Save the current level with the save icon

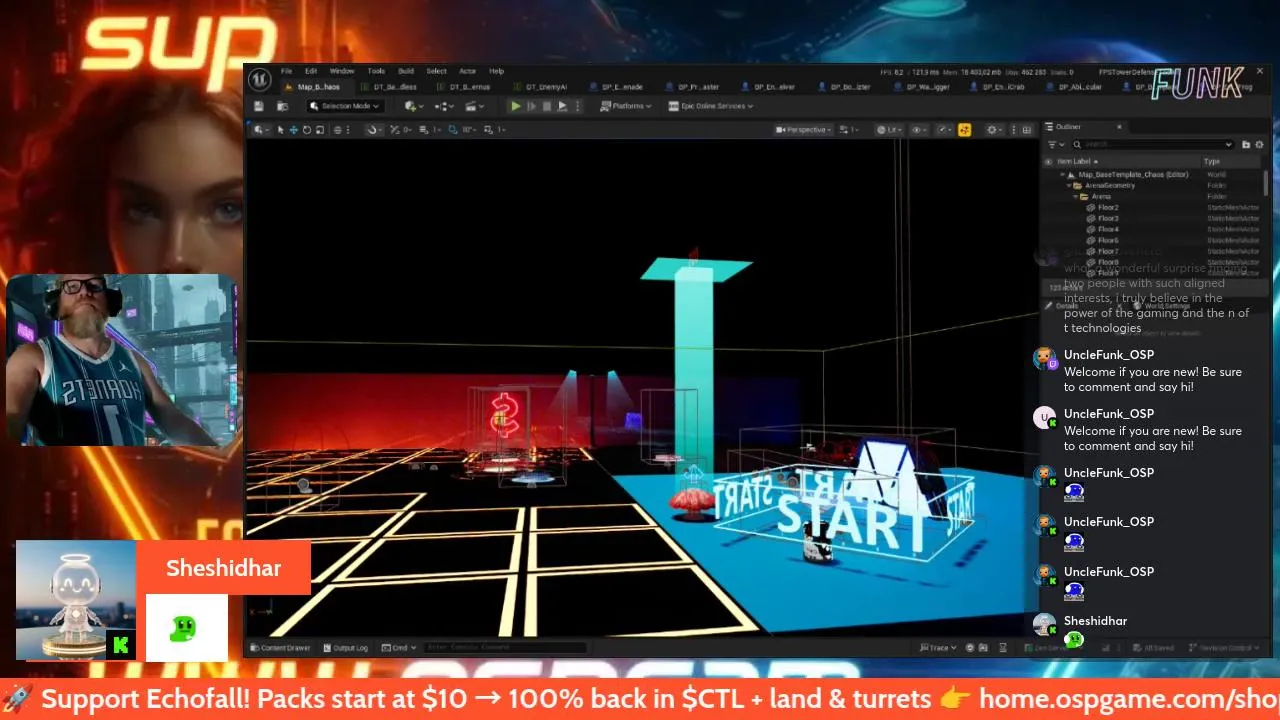pyautogui.click(x=259, y=106)
